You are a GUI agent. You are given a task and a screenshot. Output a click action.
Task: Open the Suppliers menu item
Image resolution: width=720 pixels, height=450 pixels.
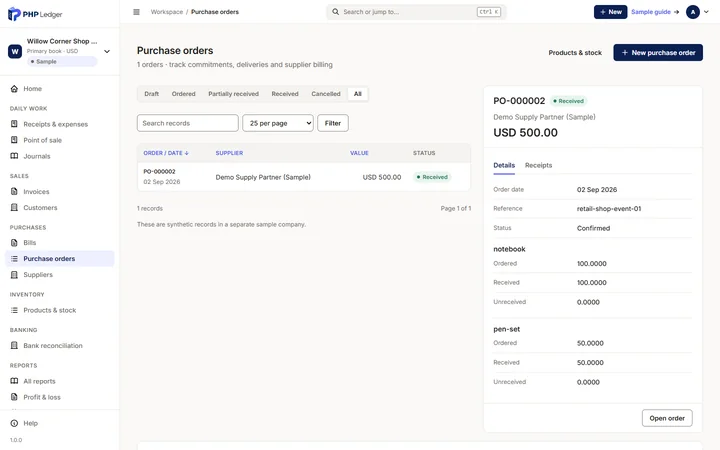click(x=60, y=275)
